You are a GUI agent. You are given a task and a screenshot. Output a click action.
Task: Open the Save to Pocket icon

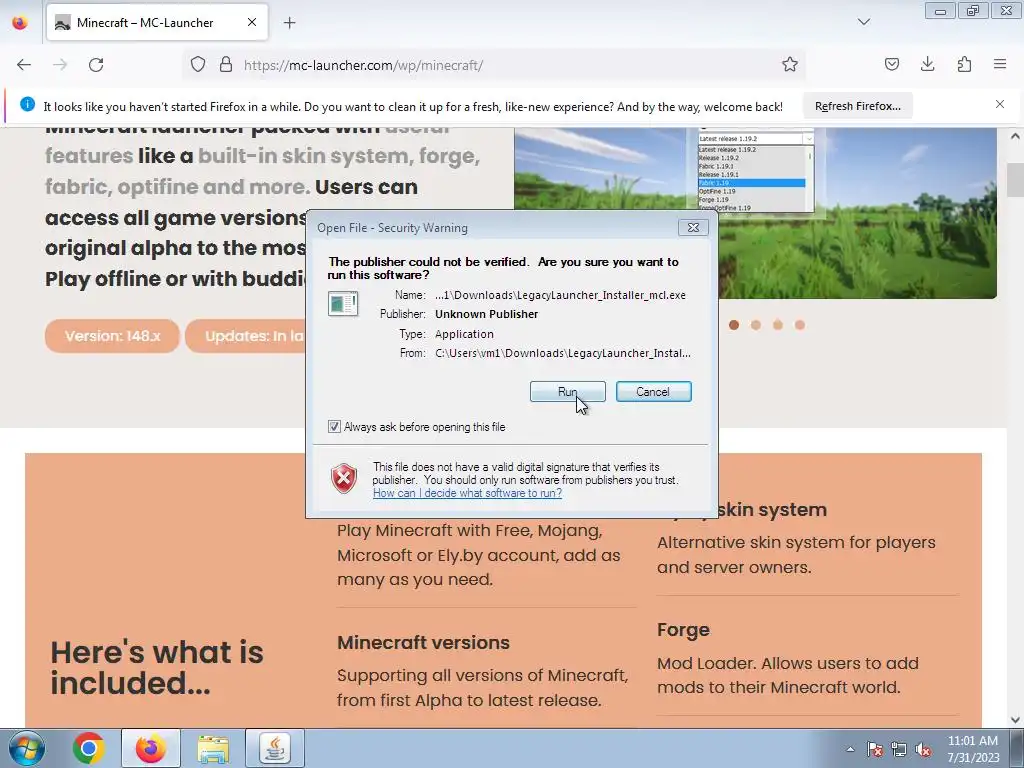click(891, 65)
